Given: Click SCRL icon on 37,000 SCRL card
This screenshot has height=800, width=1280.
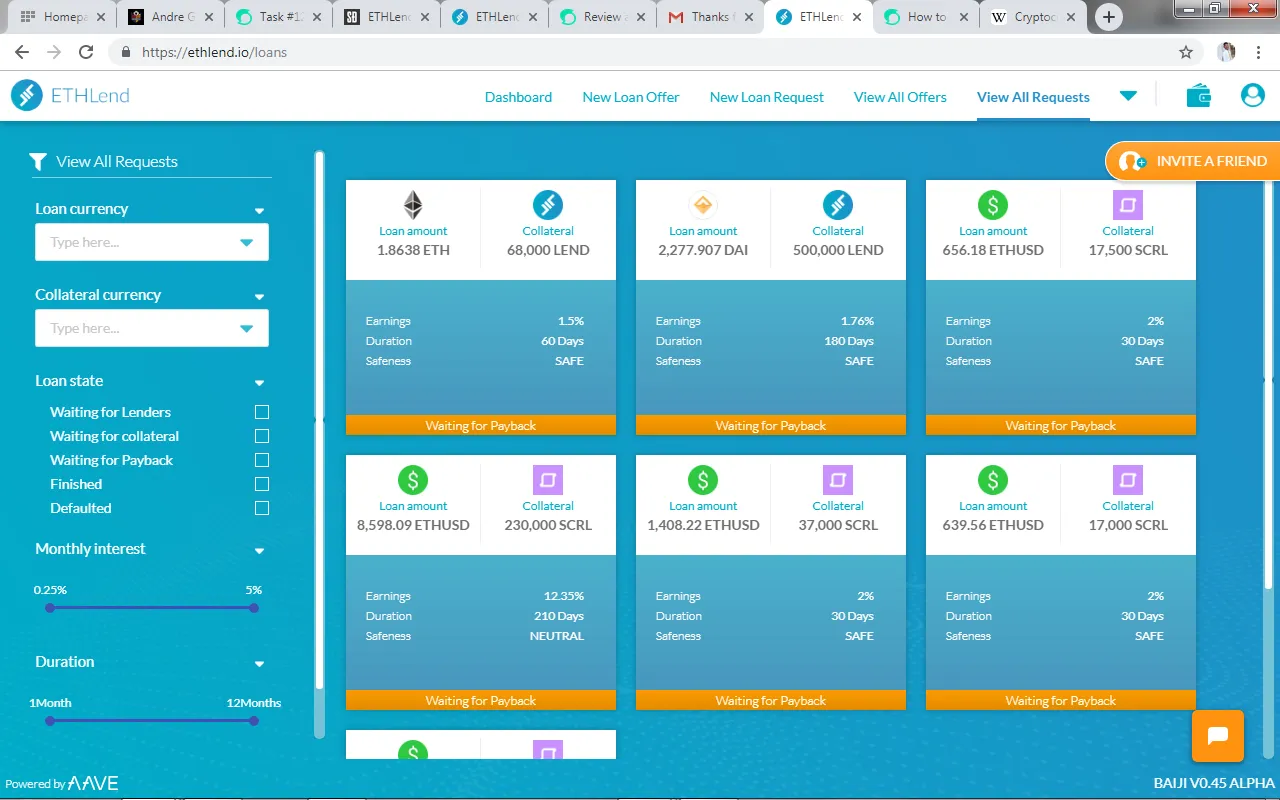Looking at the screenshot, I should click(x=838, y=480).
